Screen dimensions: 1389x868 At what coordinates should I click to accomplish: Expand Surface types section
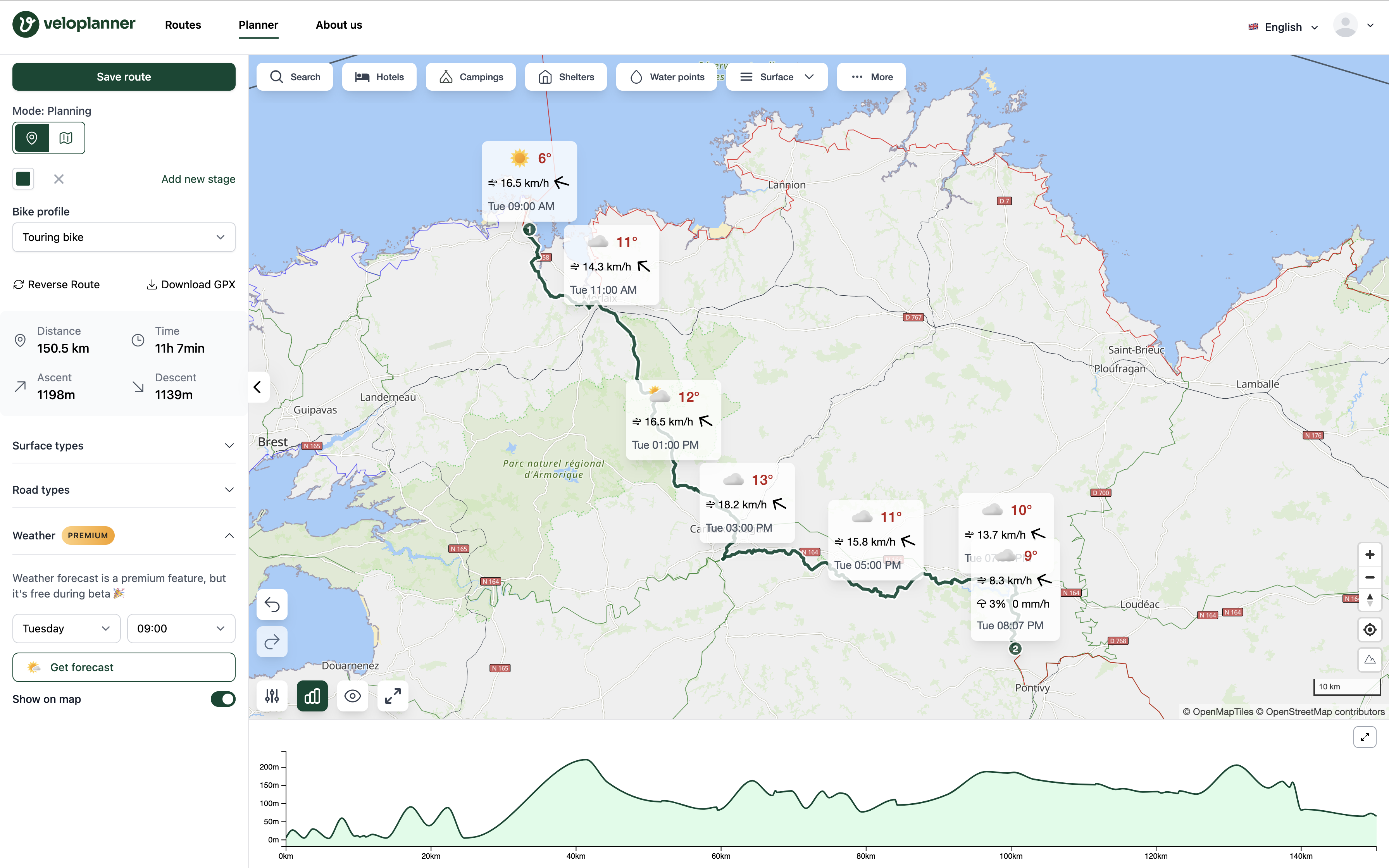(124, 446)
